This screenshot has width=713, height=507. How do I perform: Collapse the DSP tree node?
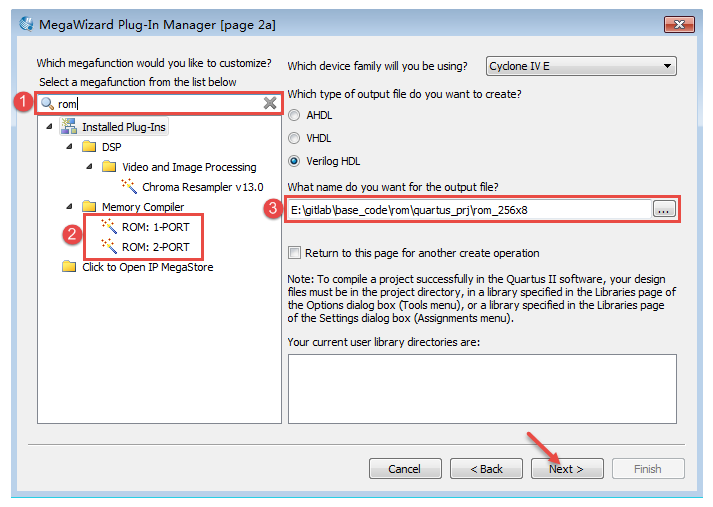pyautogui.click(x=69, y=146)
